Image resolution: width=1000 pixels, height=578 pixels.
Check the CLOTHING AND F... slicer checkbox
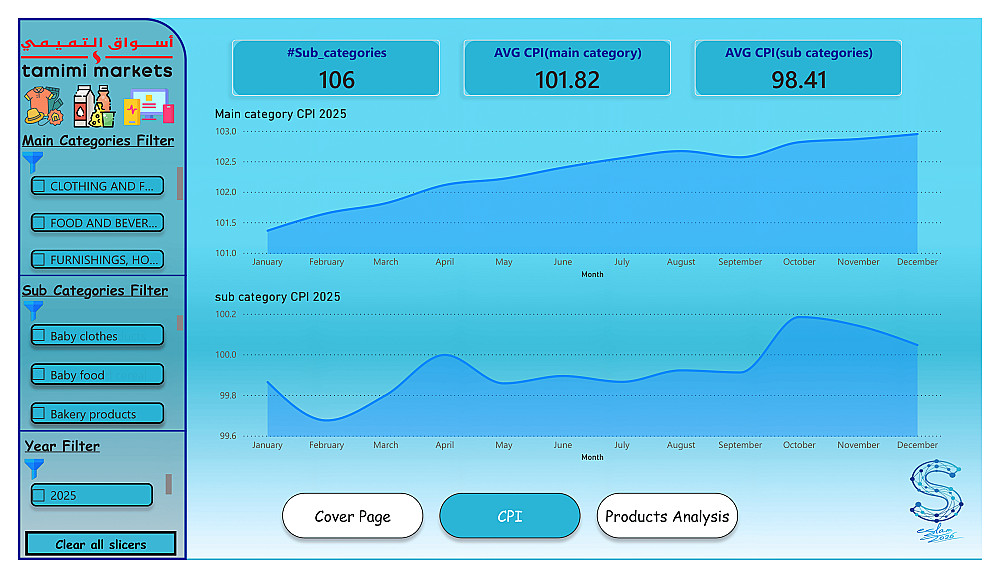39,186
